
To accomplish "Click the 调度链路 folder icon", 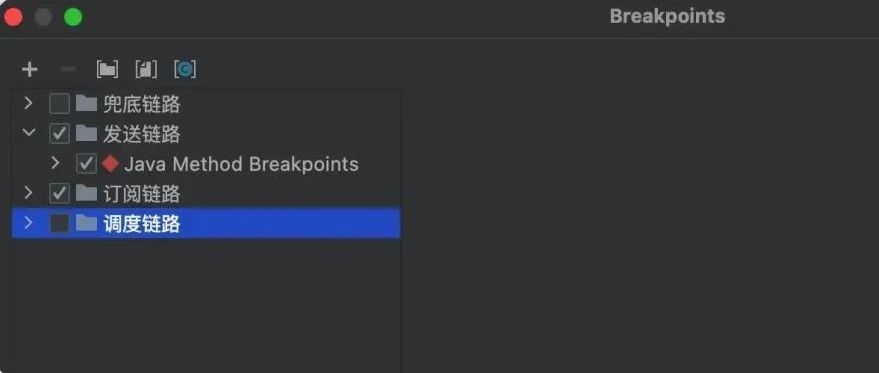I will point(86,223).
